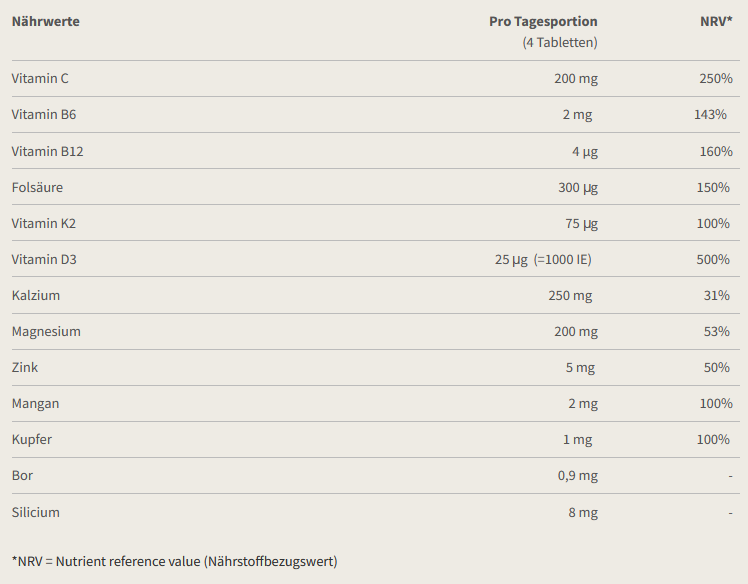Click the Vitamin B6 row label
748x584 pixels.
click(44, 115)
